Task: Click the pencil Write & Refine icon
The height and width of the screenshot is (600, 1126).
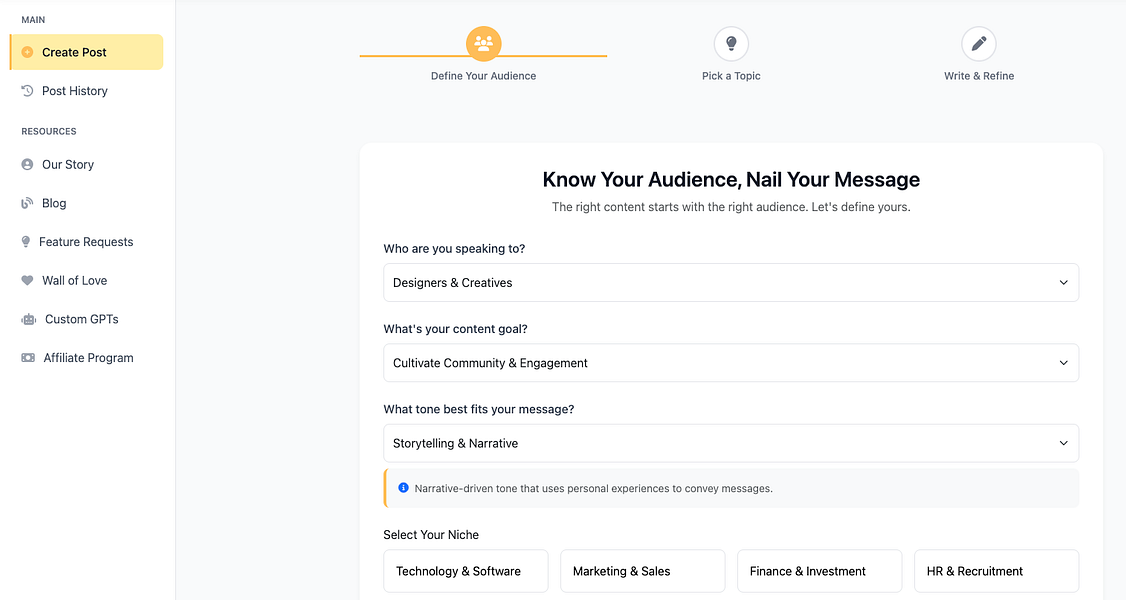Action: [x=979, y=44]
